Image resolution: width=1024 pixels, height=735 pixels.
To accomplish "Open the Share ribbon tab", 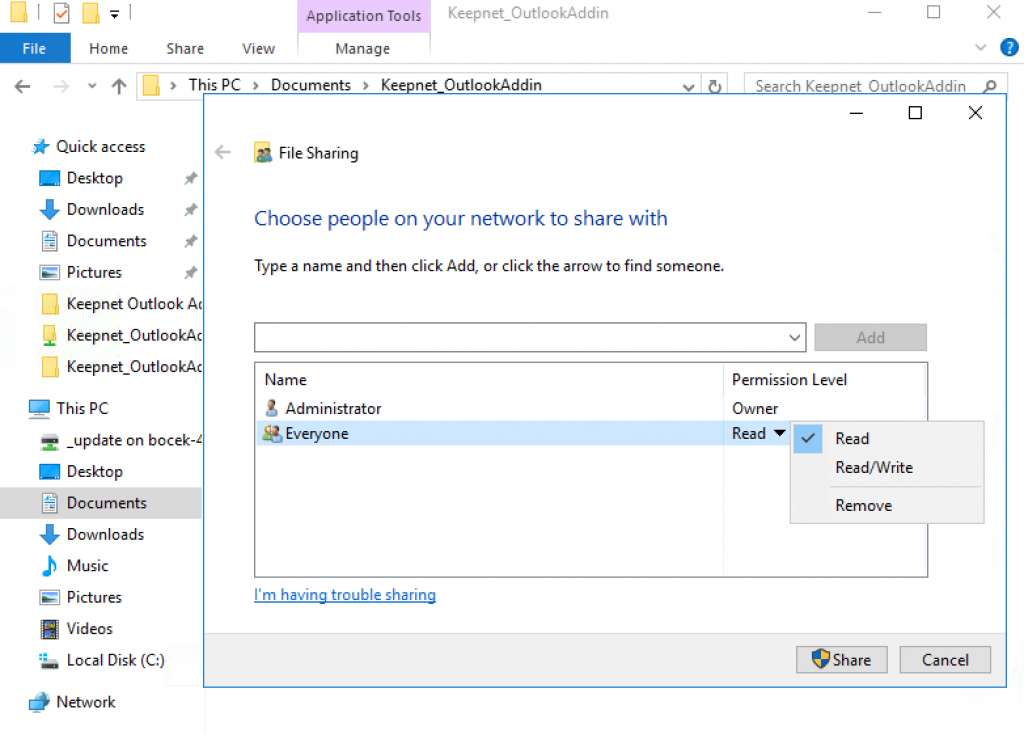I will [x=185, y=48].
